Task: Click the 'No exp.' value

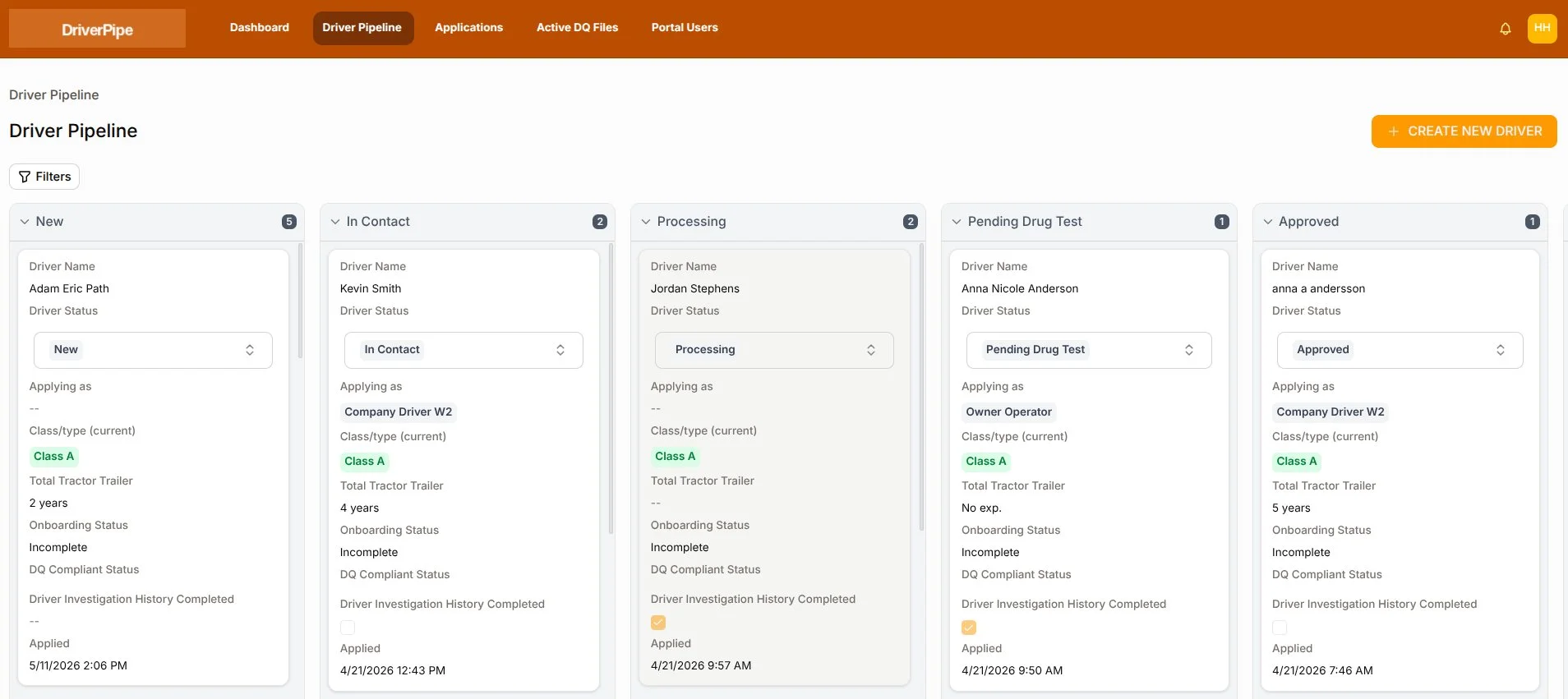Action: click(x=981, y=508)
